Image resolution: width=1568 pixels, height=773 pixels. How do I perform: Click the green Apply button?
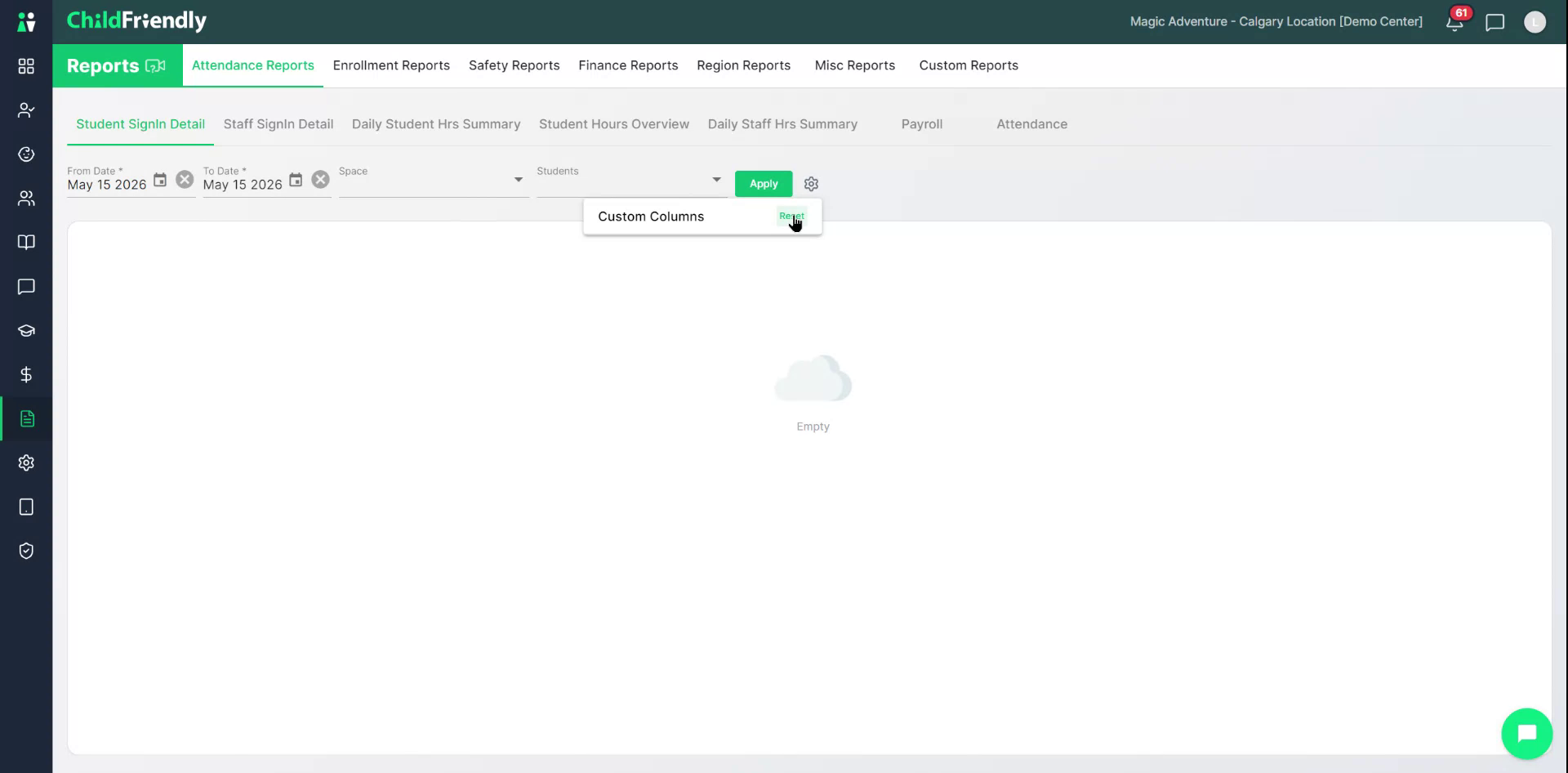(764, 184)
